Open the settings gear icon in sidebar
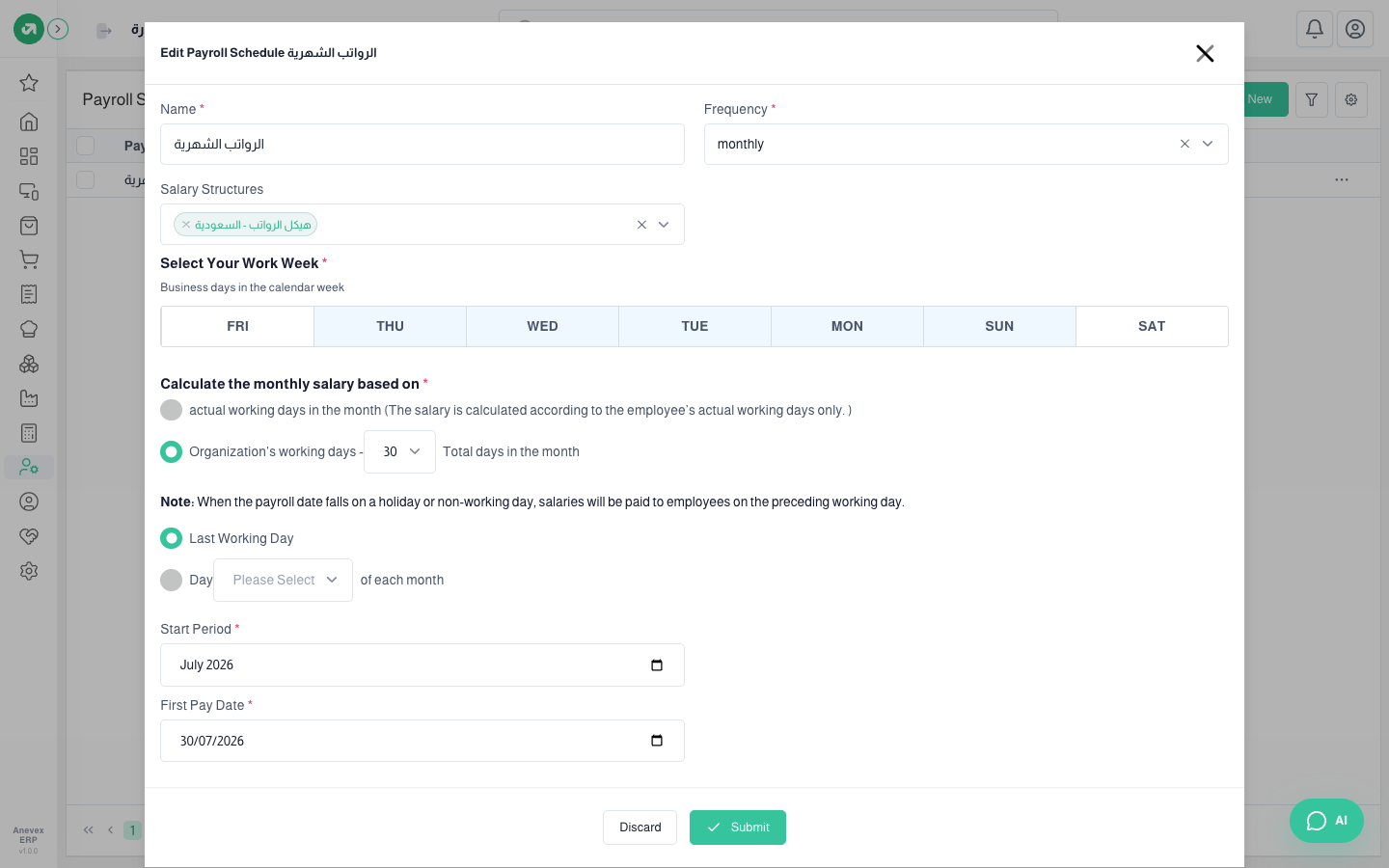Viewport: 1389px width, 868px height. 29,571
